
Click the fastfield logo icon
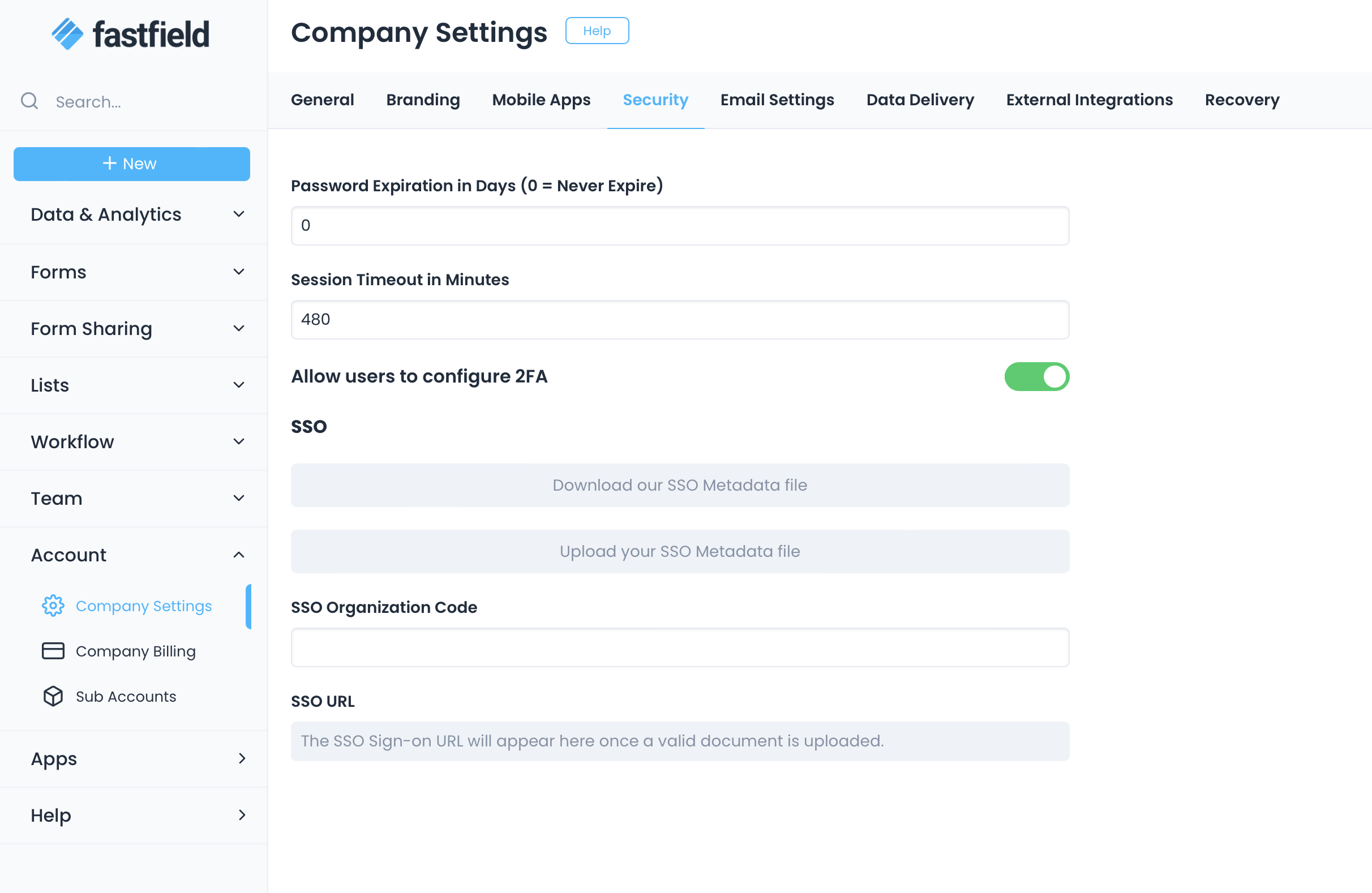pyautogui.click(x=67, y=33)
